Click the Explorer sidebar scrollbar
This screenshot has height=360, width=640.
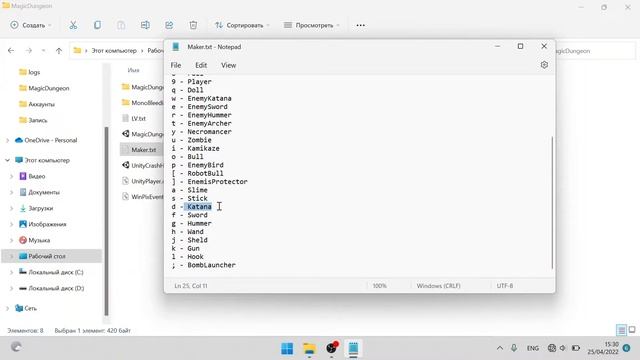coord(107,220)
